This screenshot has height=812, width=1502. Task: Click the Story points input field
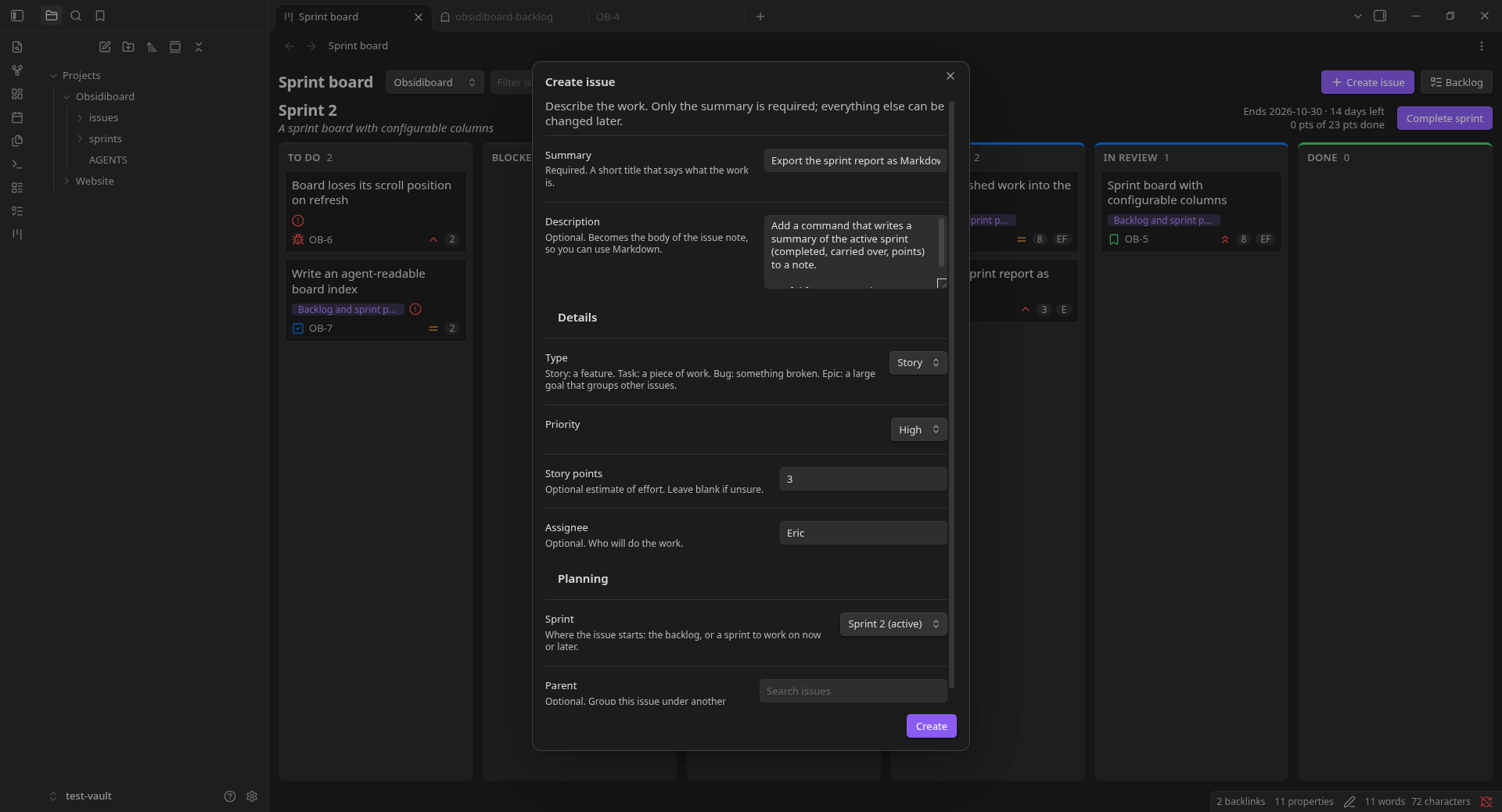tap(864, 479)
